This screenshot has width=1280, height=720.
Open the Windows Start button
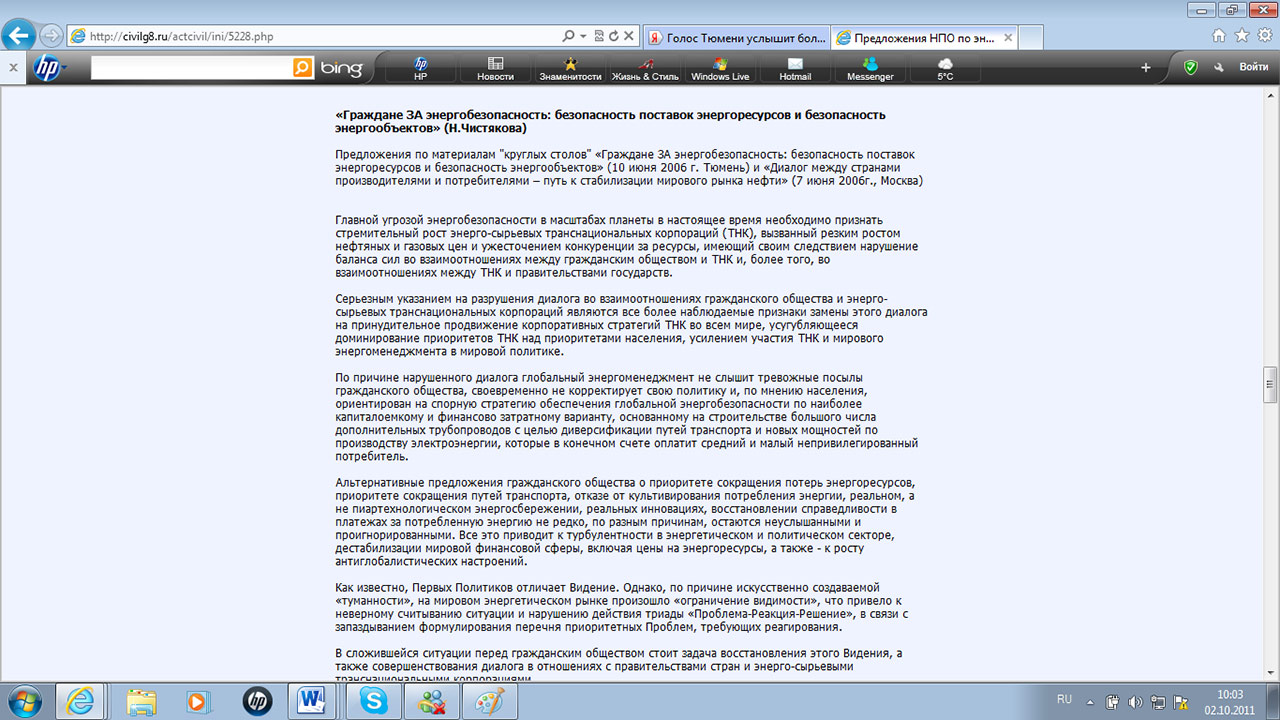(x=24, y=701)
